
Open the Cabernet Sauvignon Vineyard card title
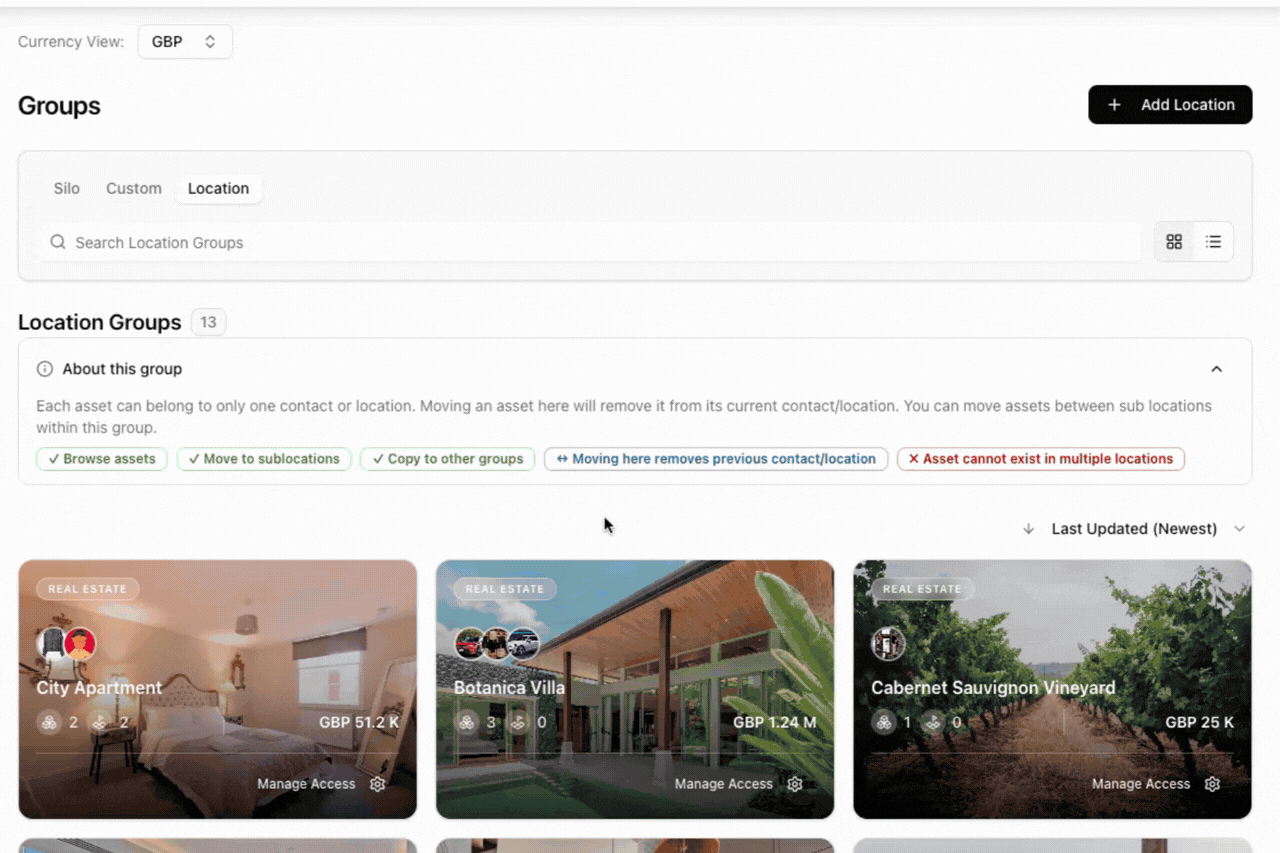point(993,688)
